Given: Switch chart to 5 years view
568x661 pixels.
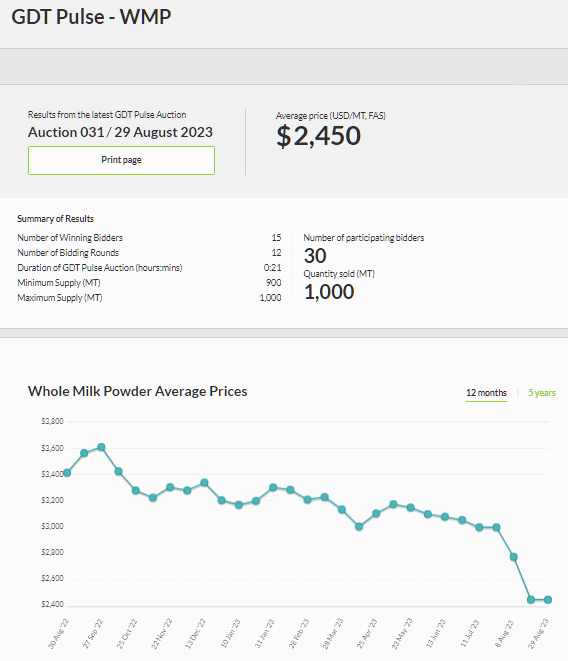Looking at the screenshot, I should (x=542, y=393).
